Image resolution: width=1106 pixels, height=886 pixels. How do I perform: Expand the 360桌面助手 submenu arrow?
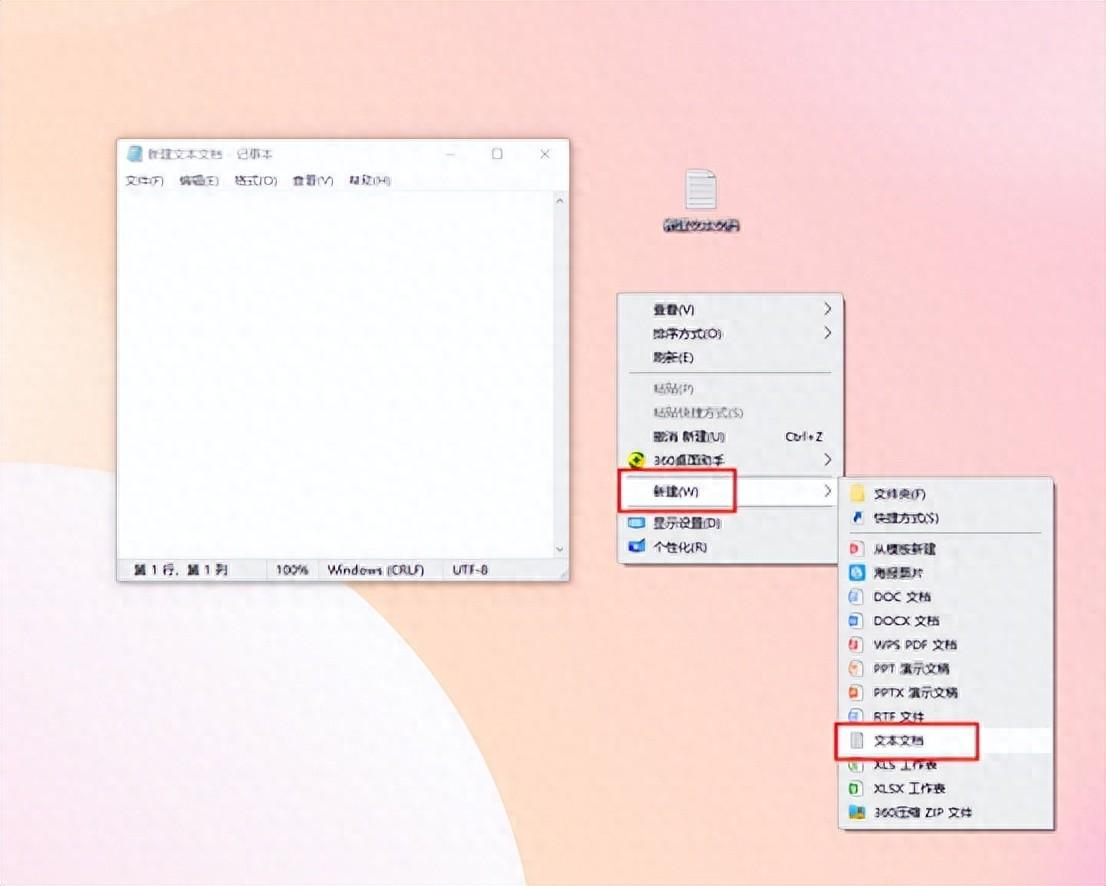827,460
